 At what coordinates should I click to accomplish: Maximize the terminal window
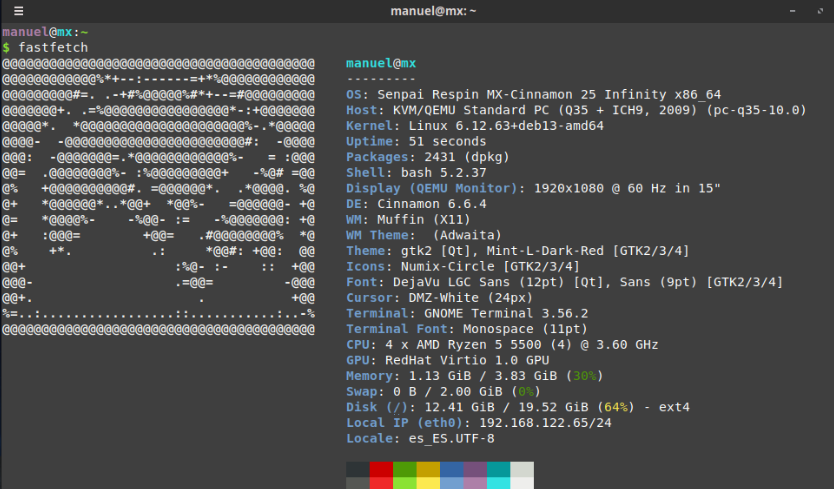(820, 11)
